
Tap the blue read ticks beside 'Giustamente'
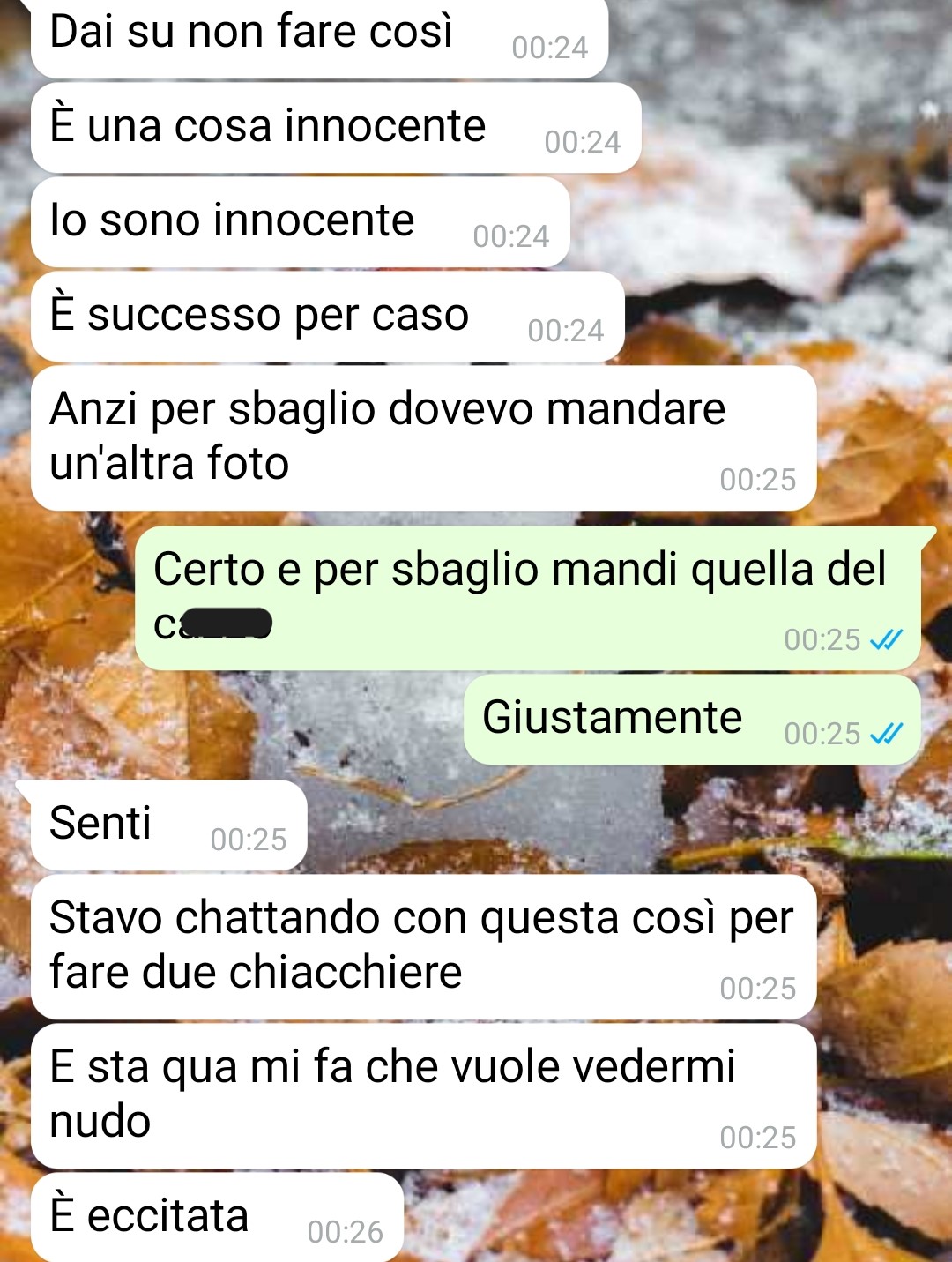coord(887,733)
